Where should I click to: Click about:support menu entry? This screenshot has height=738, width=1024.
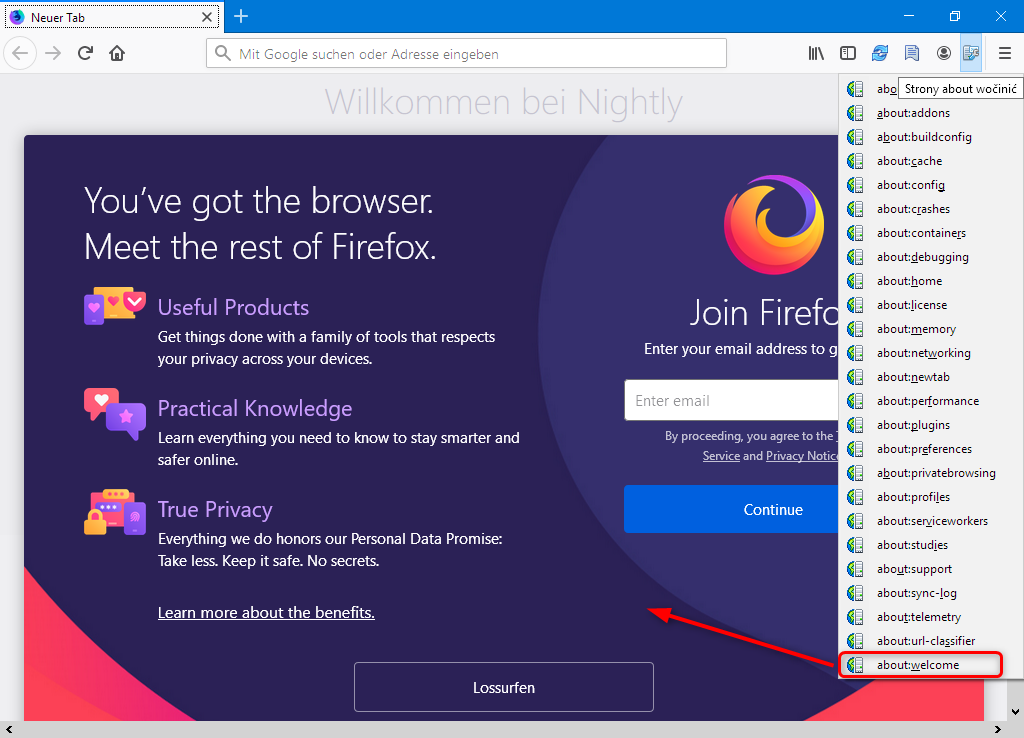(x=931, y=569)
